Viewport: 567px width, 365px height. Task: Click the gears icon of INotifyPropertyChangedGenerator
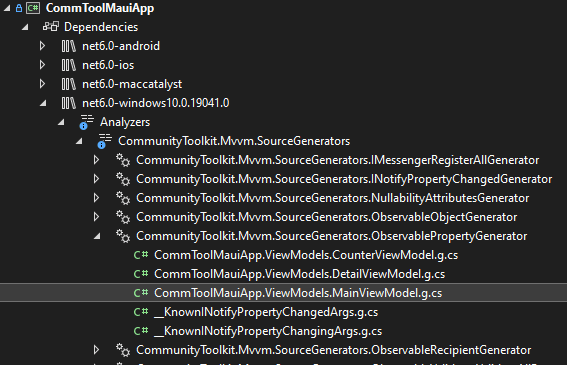pos(123,179)
